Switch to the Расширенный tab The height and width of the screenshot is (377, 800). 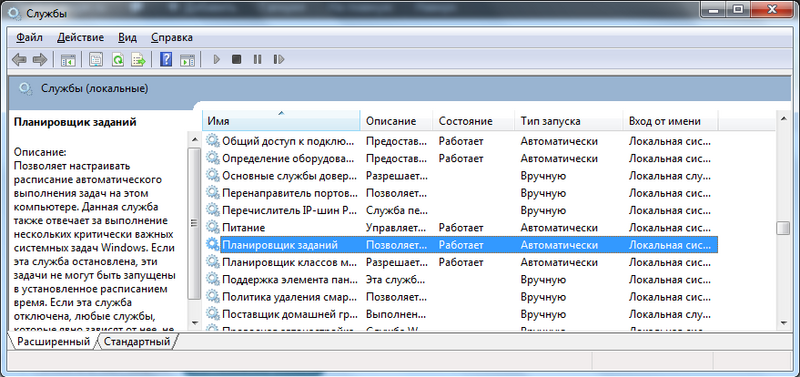(x=54, y=342)
